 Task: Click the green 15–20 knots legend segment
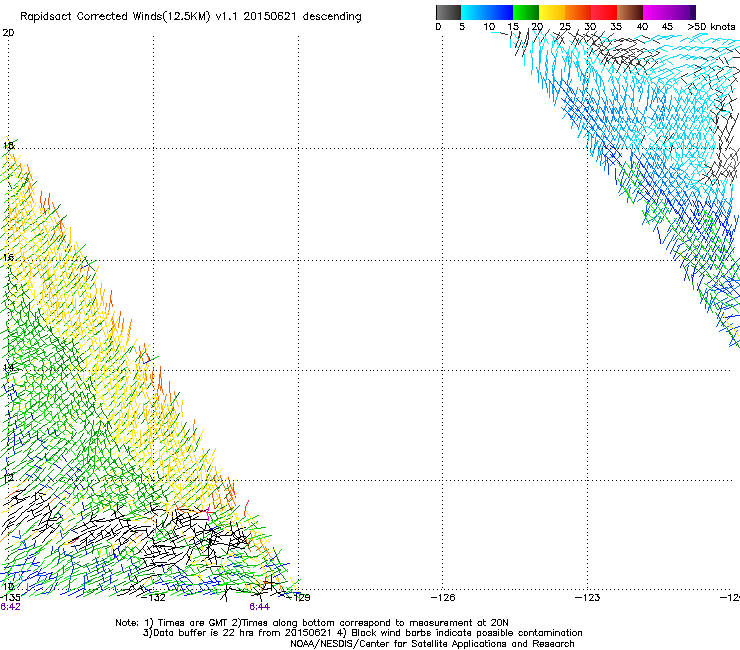coord(526,12)
